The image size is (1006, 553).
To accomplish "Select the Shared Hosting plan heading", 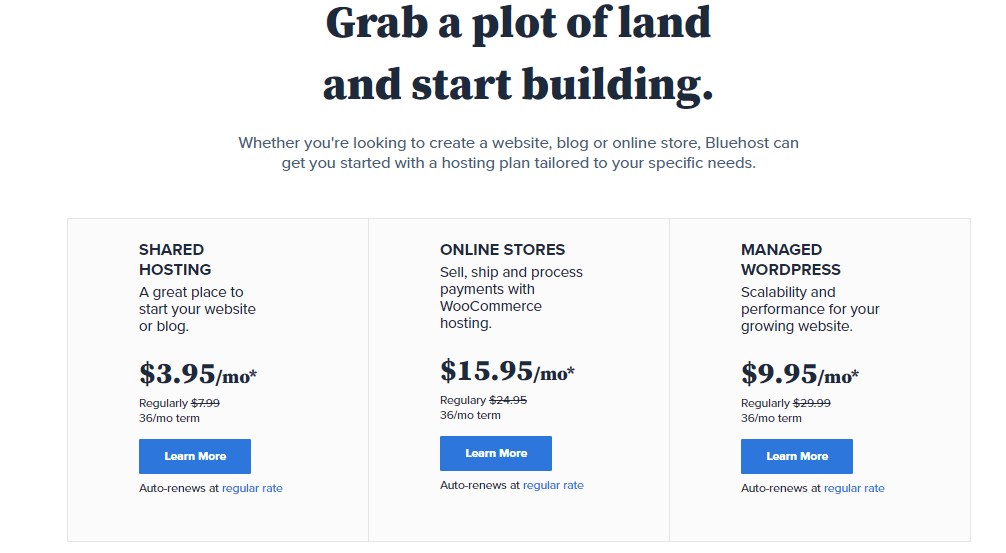I will click(x=175, y=260).
